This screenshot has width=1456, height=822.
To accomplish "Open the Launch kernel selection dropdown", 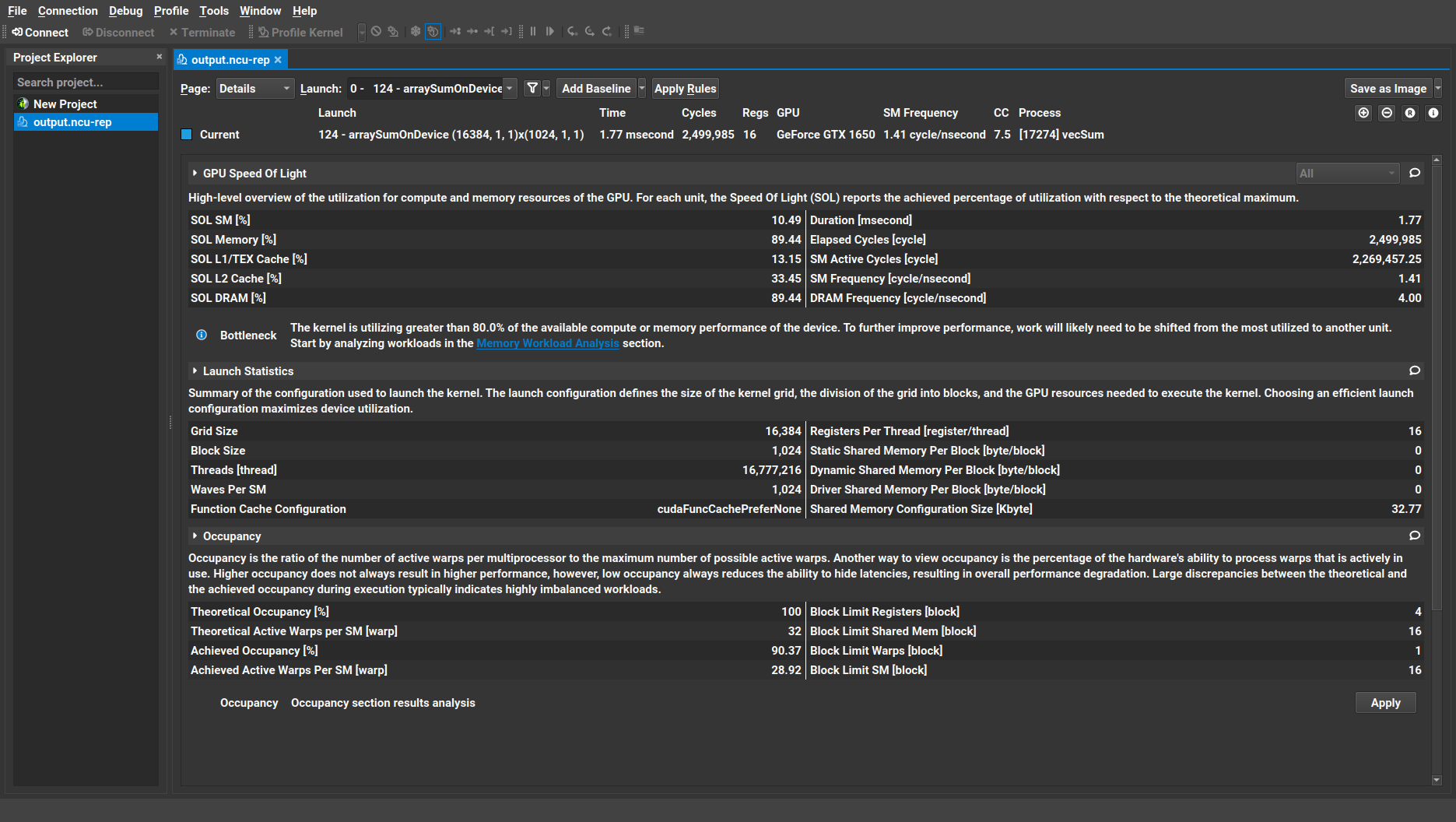I will click(431, 89).
